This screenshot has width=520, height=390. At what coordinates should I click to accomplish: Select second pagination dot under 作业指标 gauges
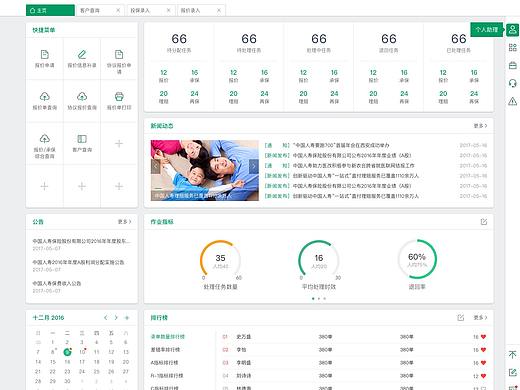[319, 299]
